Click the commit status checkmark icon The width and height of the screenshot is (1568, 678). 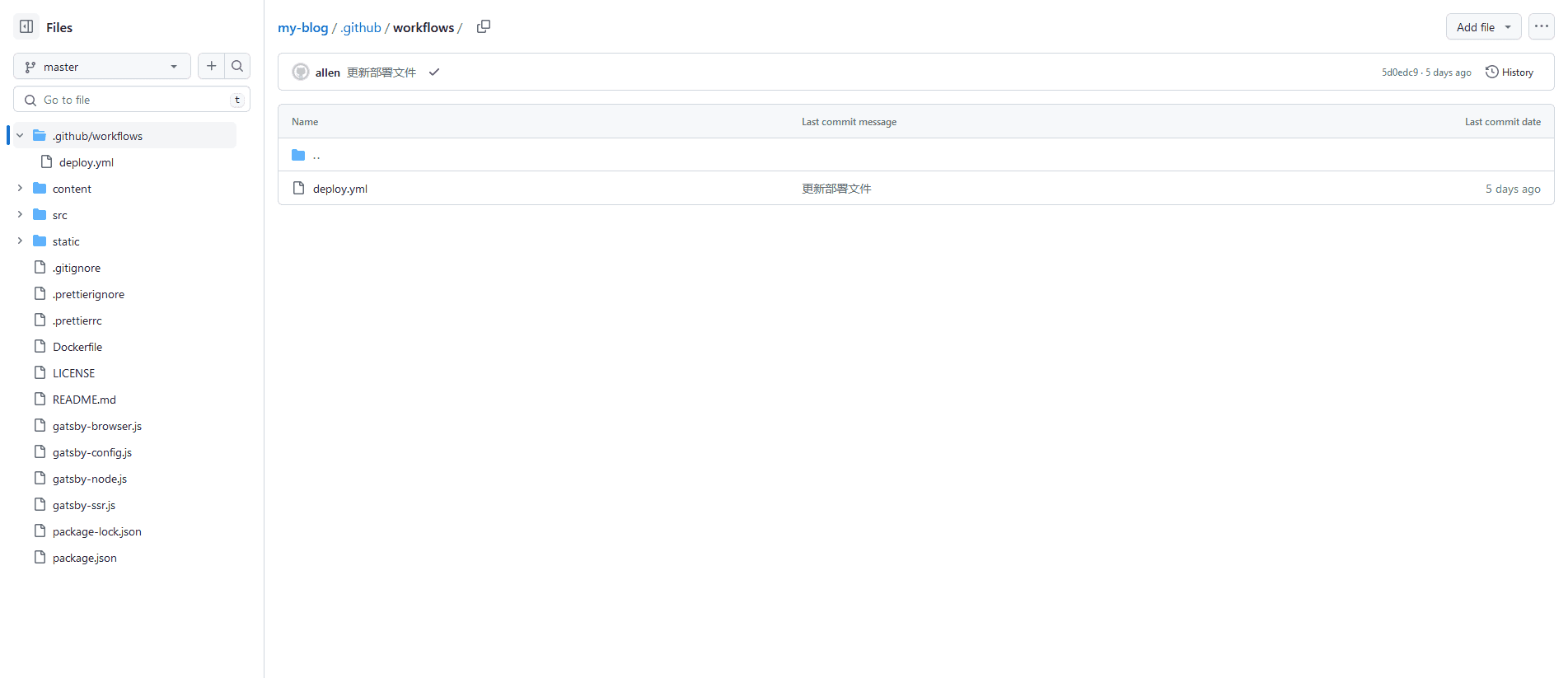coord(434,72)
